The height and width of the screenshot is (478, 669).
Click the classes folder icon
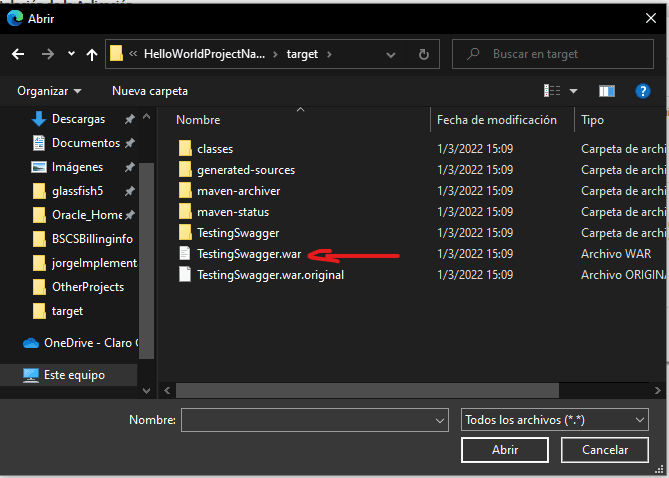pos(185,149)
